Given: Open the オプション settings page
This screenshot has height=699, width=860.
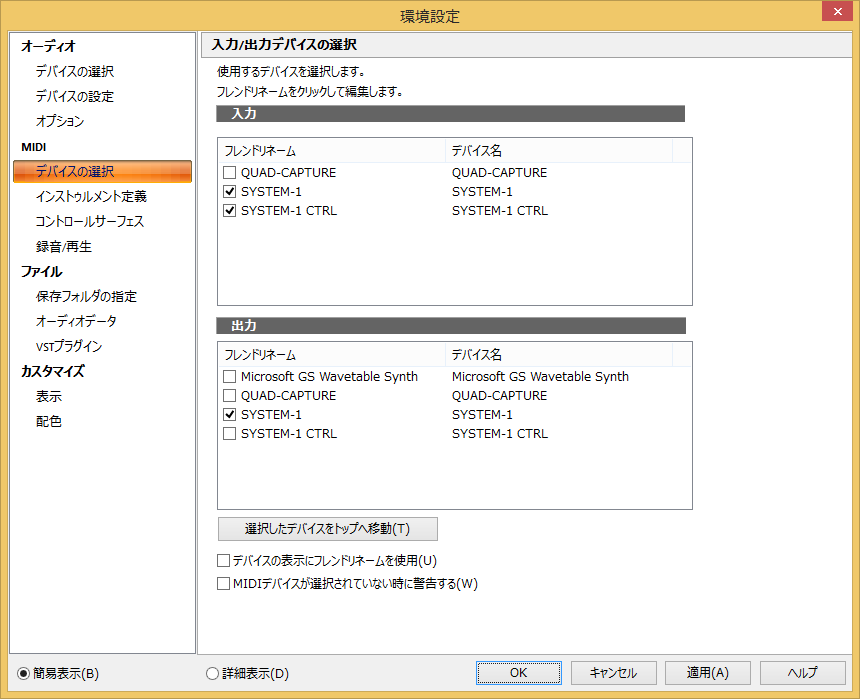Looking at the screenshot, I should (x=60, y=121).
